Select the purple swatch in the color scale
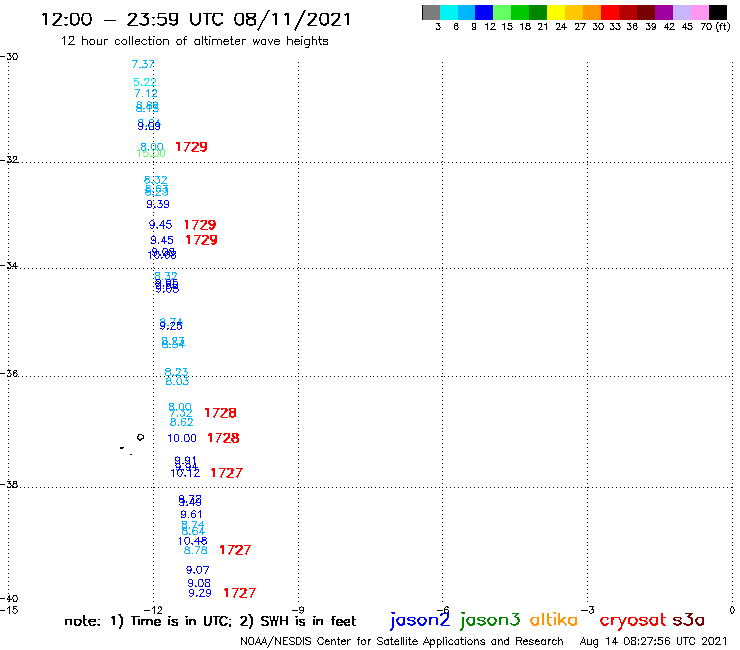This screenshot has height=650, width=740. [664, 12]
